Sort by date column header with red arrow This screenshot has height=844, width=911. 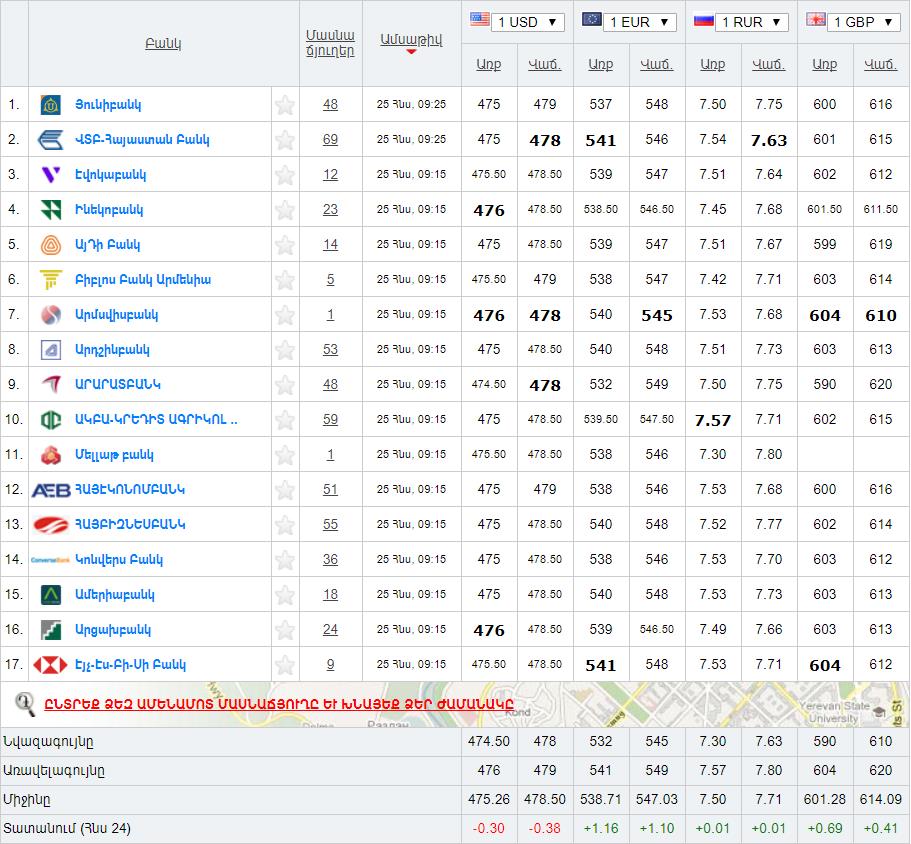[x=411, y=39]
